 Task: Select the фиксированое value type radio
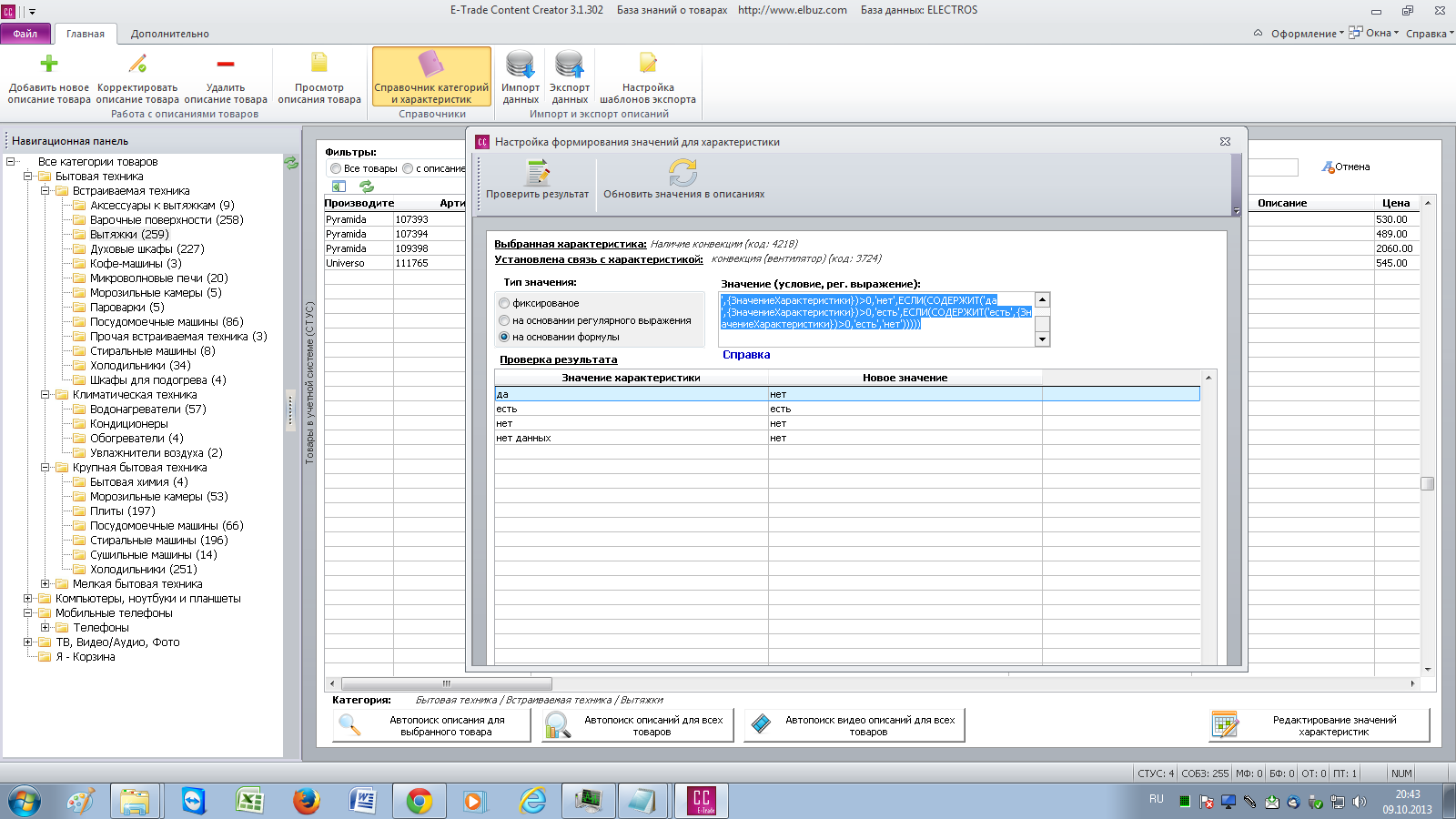click(x=503, y=303)
